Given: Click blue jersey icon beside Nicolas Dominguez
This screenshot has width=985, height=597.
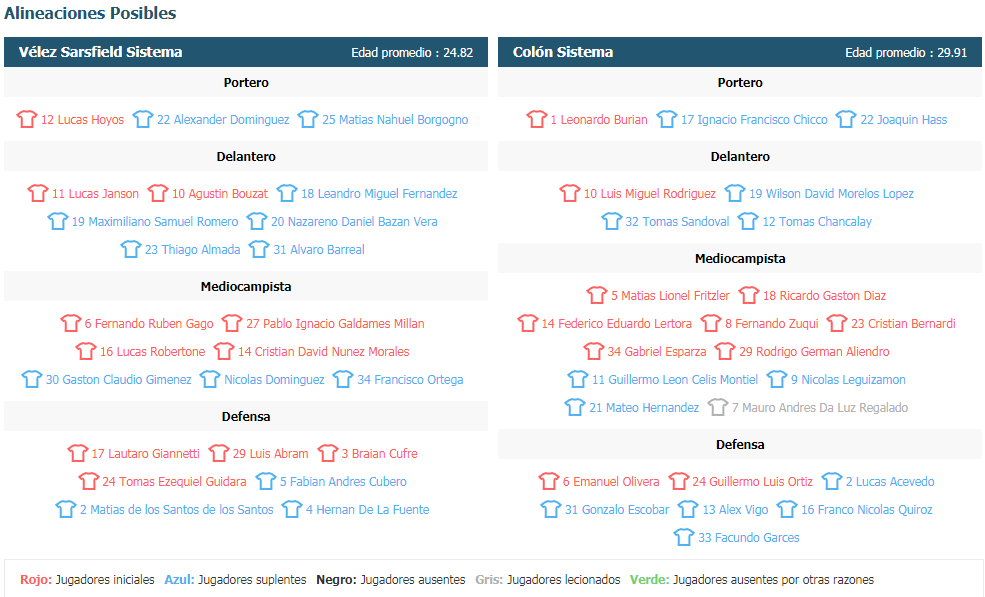Looking at the screenshot, I should (x=210, y=380).
